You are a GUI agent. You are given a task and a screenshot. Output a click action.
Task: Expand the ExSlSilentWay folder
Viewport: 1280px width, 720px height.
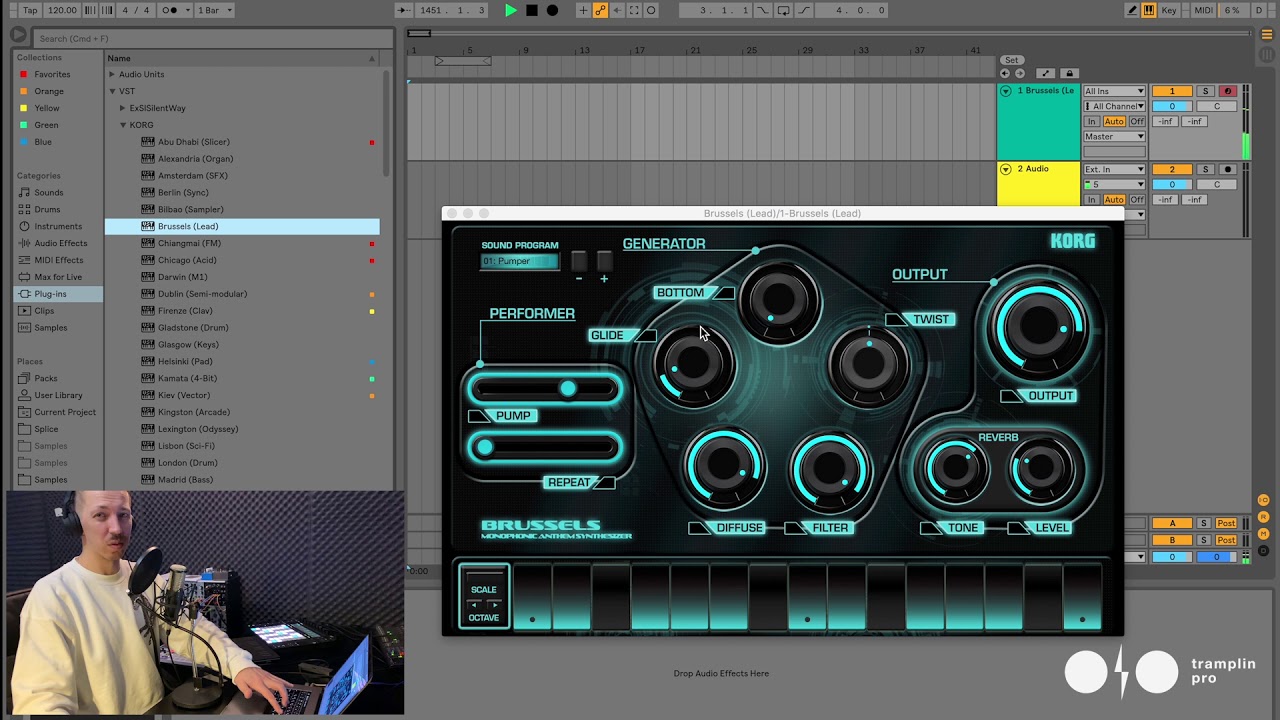pyautogui.click(x=122, y=108)
